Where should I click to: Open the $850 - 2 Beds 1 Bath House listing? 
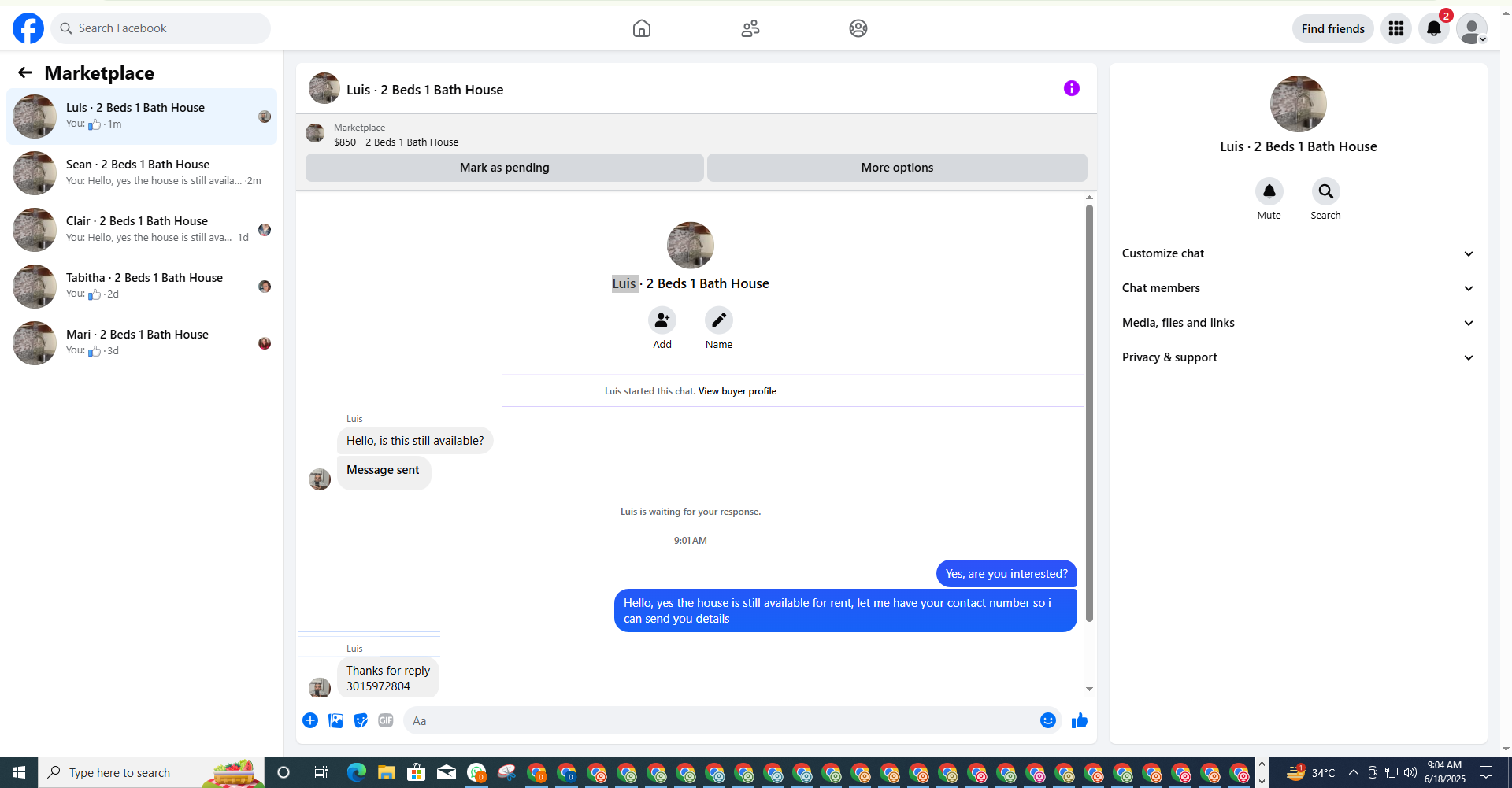click(396, 142)
